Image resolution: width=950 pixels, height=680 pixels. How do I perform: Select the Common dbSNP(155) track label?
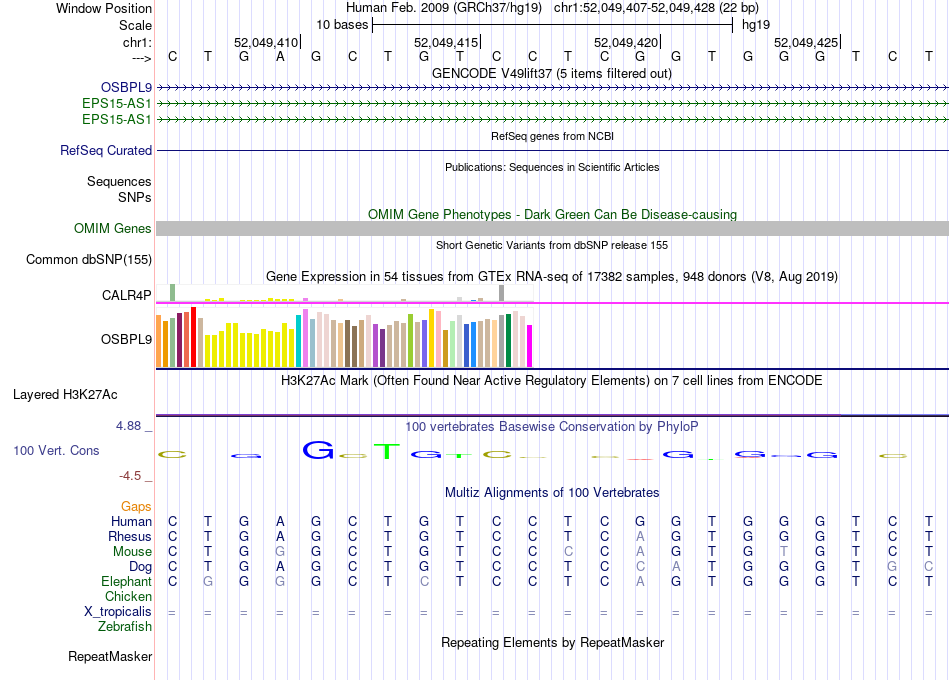click(89, 259)
